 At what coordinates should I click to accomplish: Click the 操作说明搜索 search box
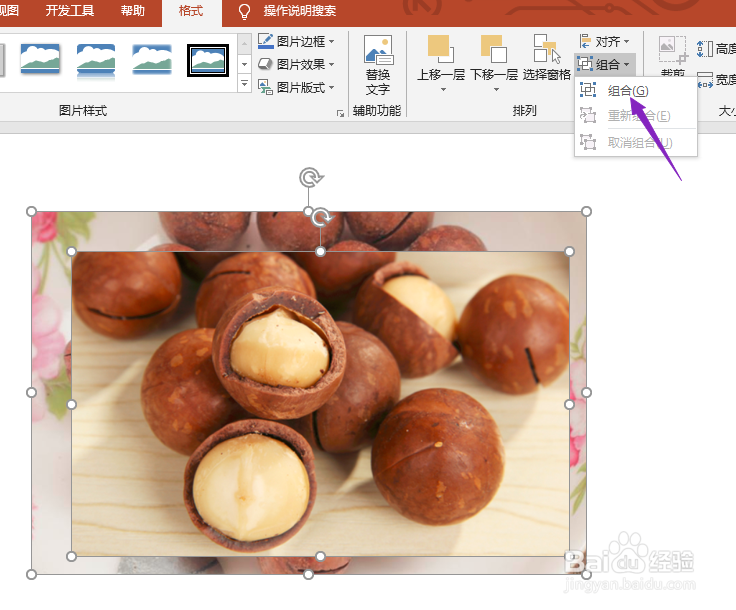(x=299, y=10)
